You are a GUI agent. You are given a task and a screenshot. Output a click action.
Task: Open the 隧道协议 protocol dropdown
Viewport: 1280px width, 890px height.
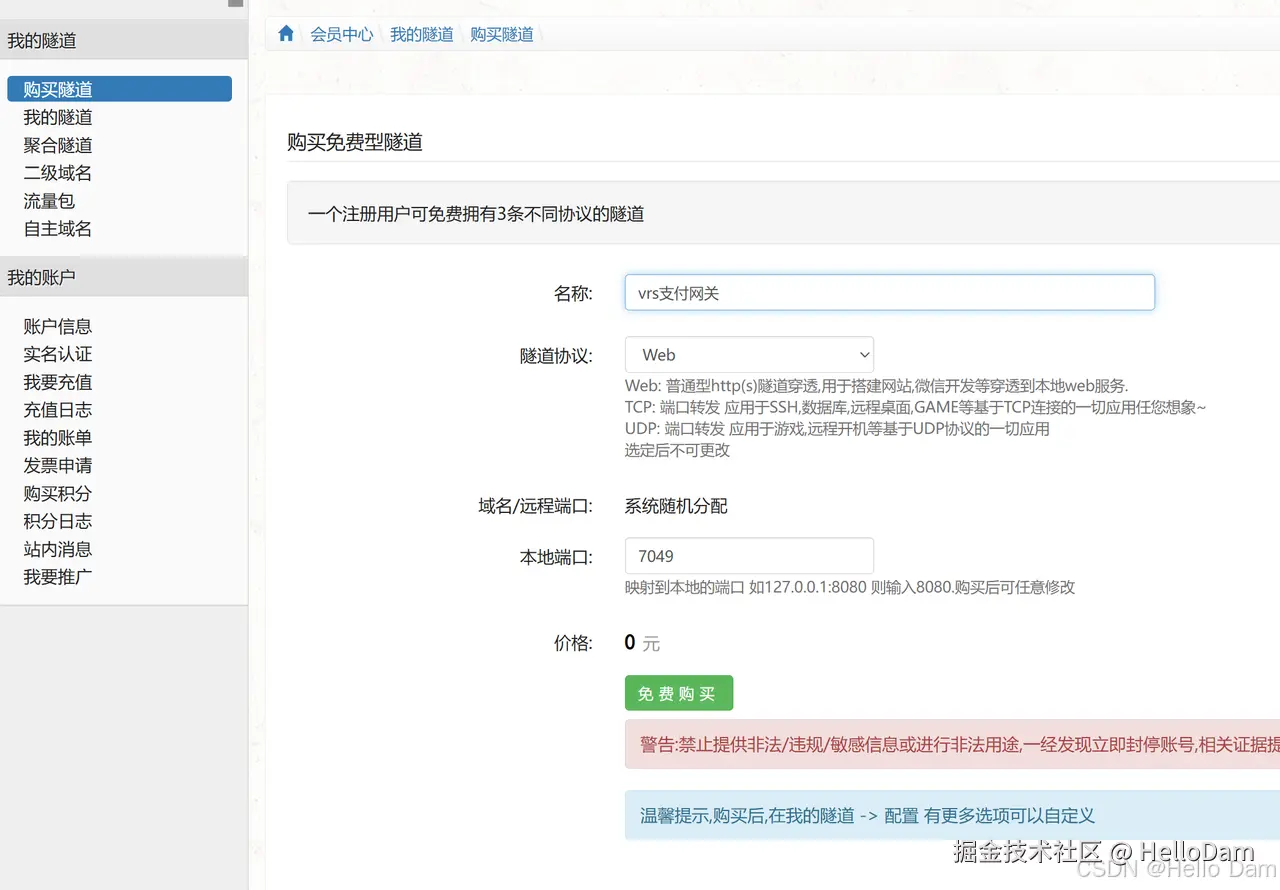click(x=749, y=355)
